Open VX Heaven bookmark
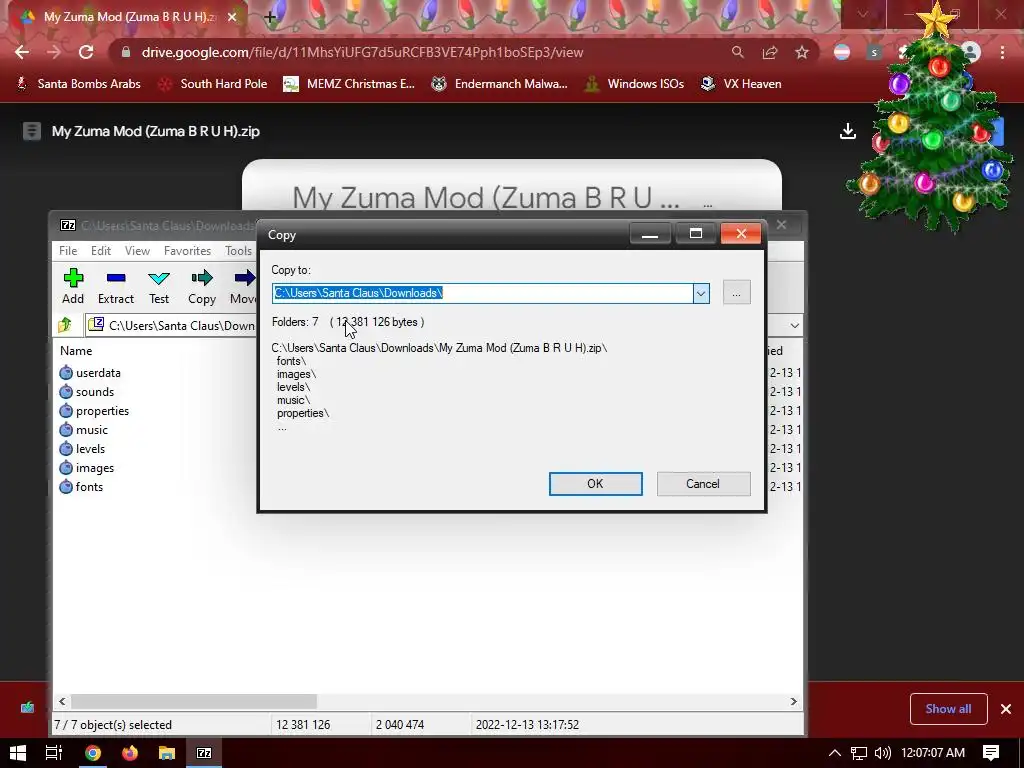 [x=741, y=84]
